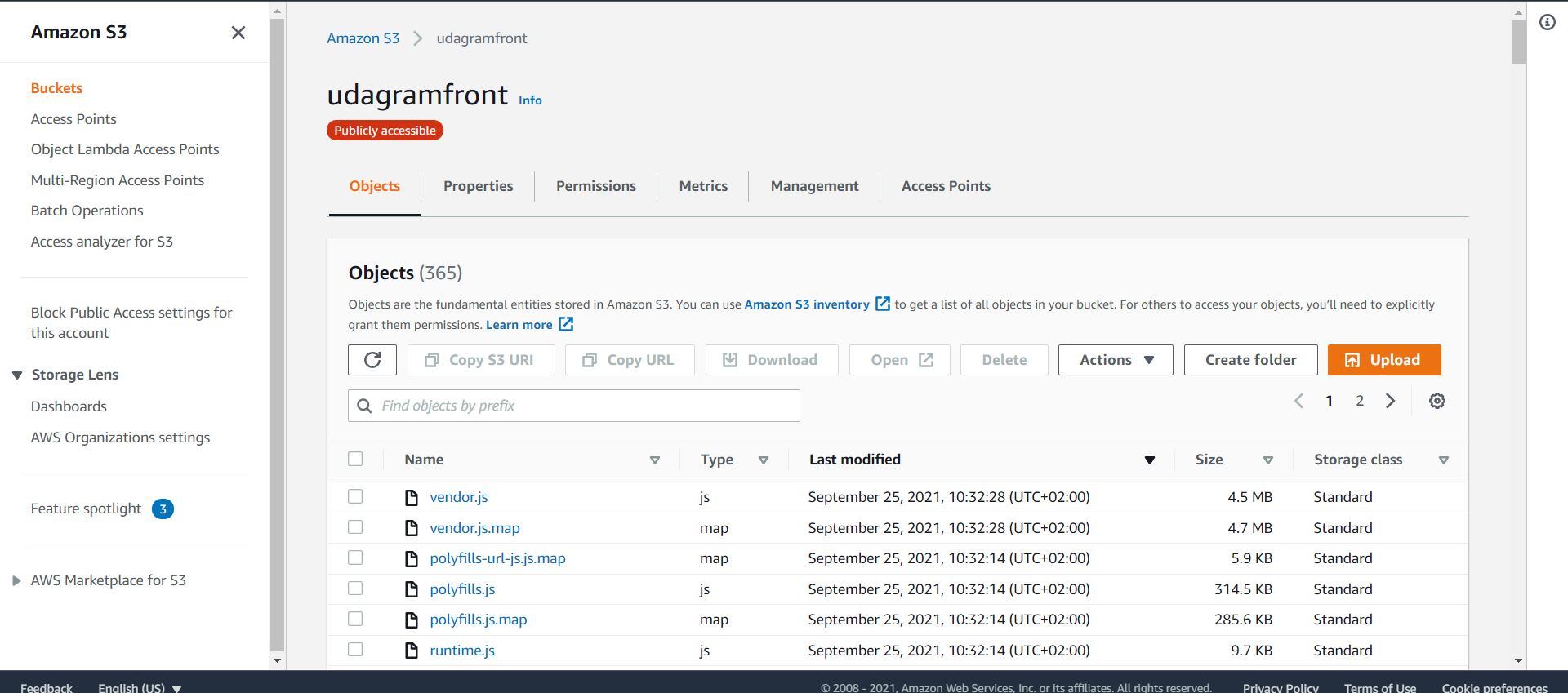Click the Copy S3 URI button
The width and height of the screenshot is (1568, 693).
coord(480,360)
